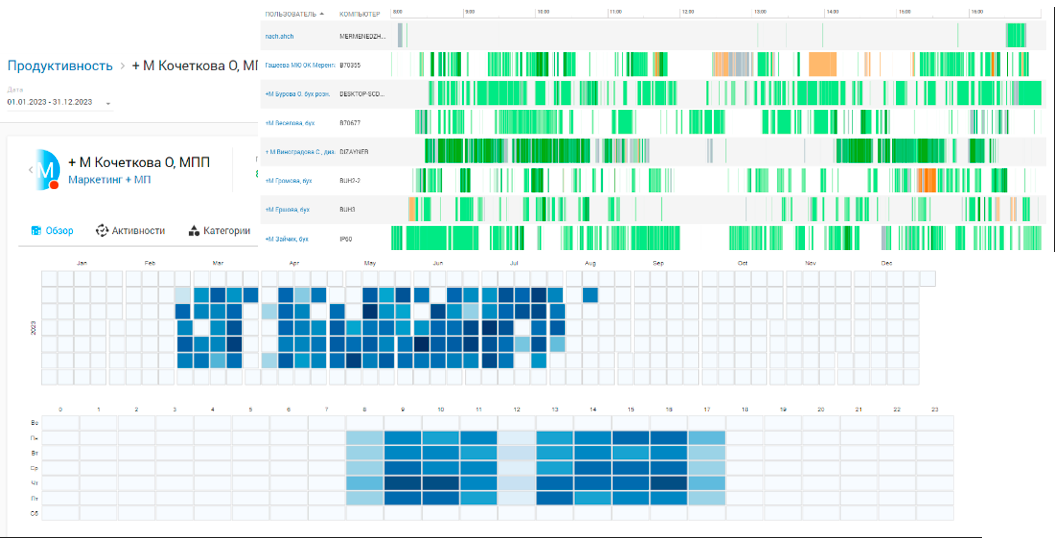Click the Ср hour 17 cell in hourly heatmap
Screen dimensions: 1055x538
[707, 468]
